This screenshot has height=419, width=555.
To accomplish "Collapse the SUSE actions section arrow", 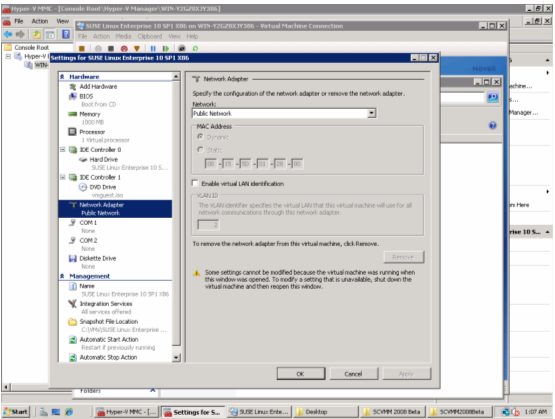I will [547, 232].
